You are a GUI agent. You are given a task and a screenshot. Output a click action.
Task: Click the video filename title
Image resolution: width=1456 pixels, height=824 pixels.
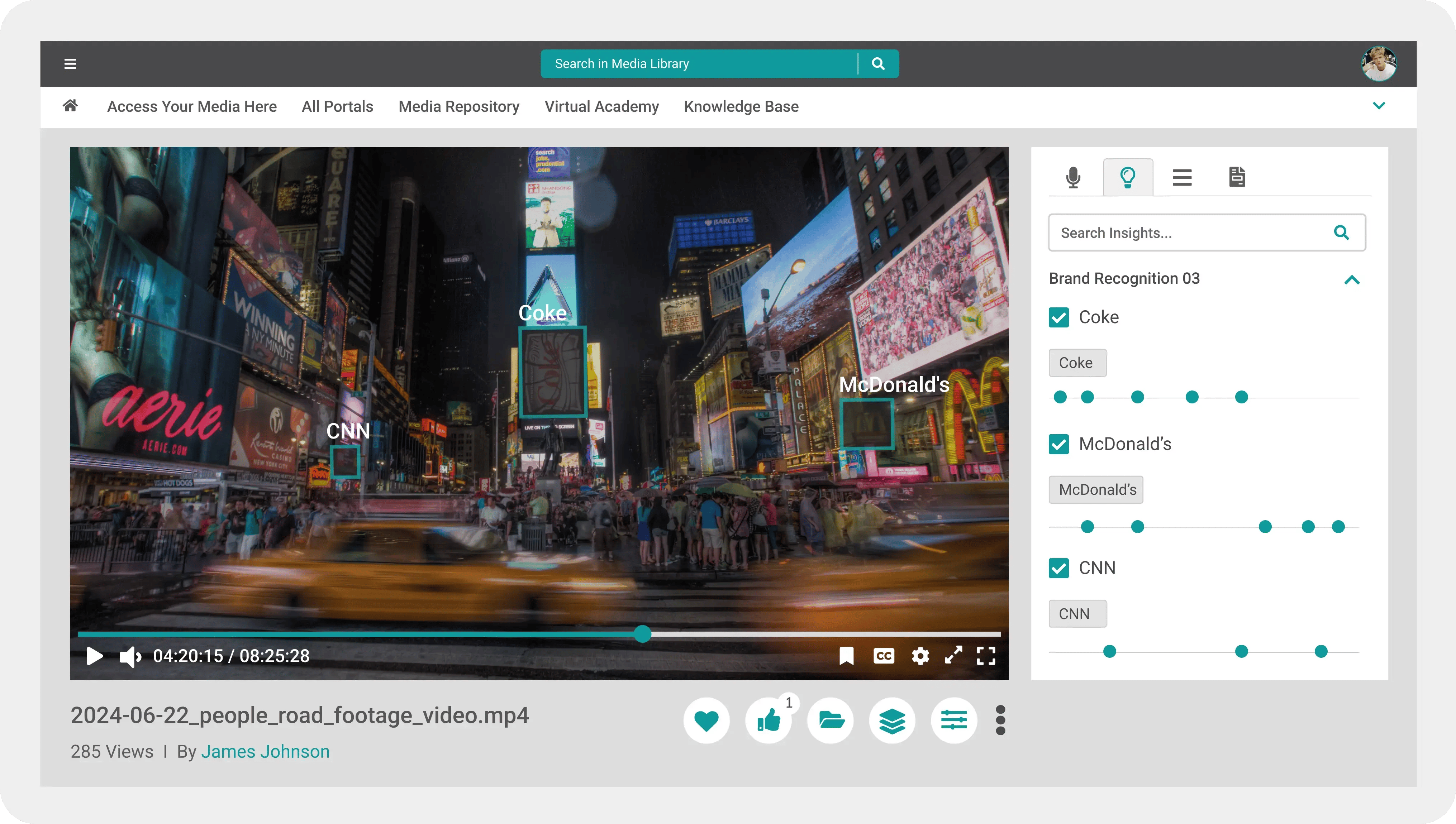coord(299,715)
